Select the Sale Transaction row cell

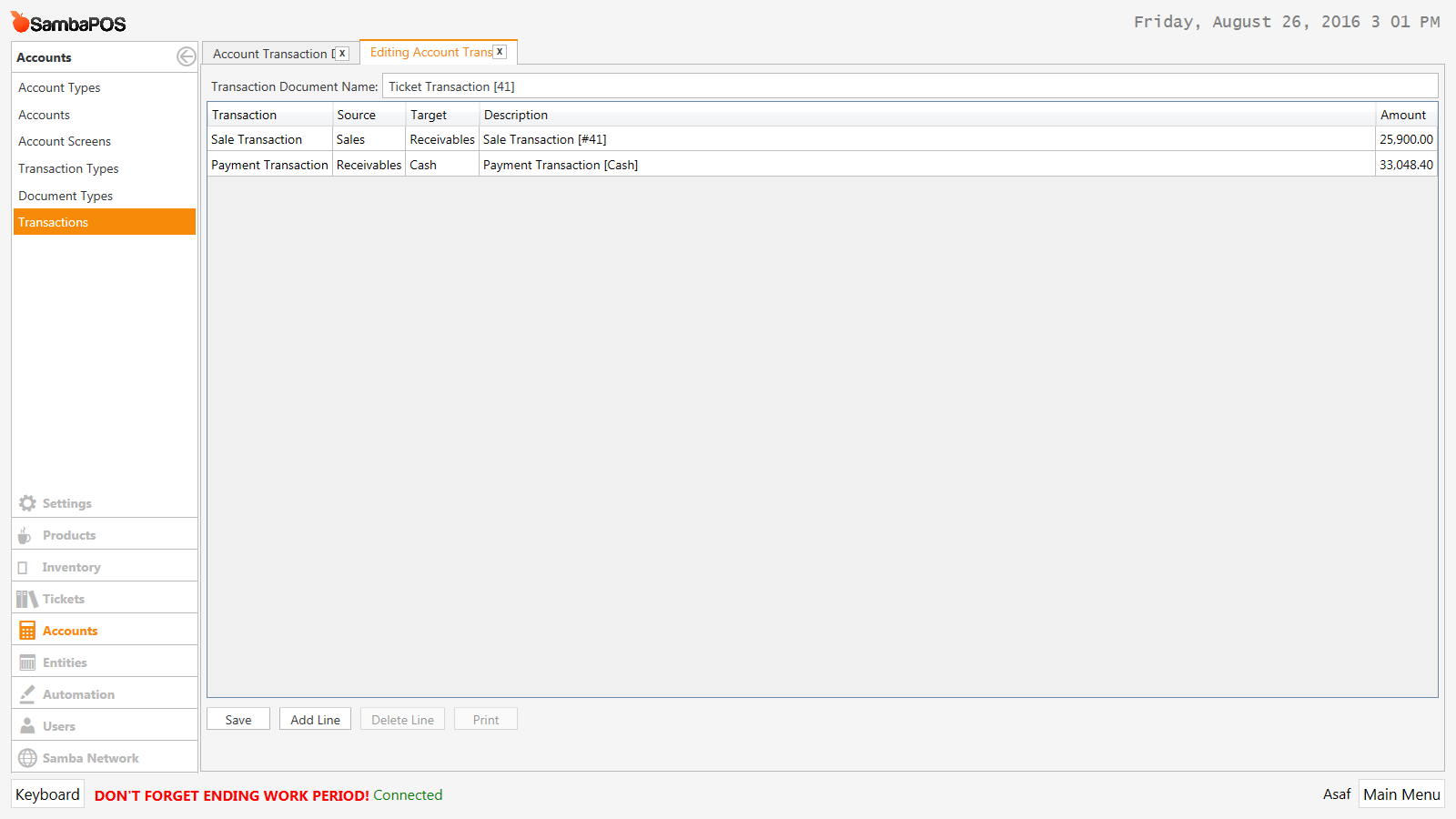click(270, 139)
